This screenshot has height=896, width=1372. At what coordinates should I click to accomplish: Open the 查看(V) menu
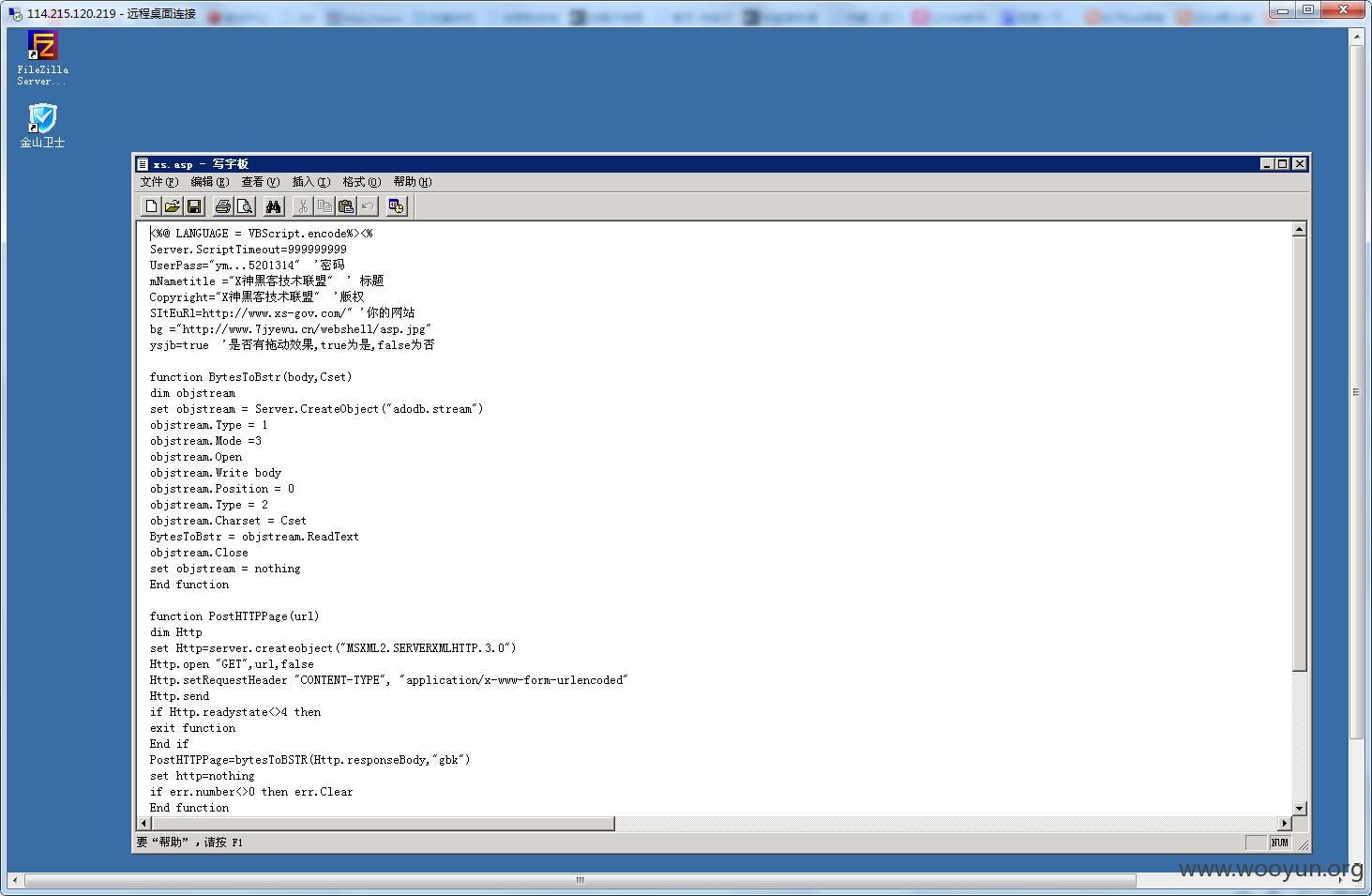coord(260,182)
